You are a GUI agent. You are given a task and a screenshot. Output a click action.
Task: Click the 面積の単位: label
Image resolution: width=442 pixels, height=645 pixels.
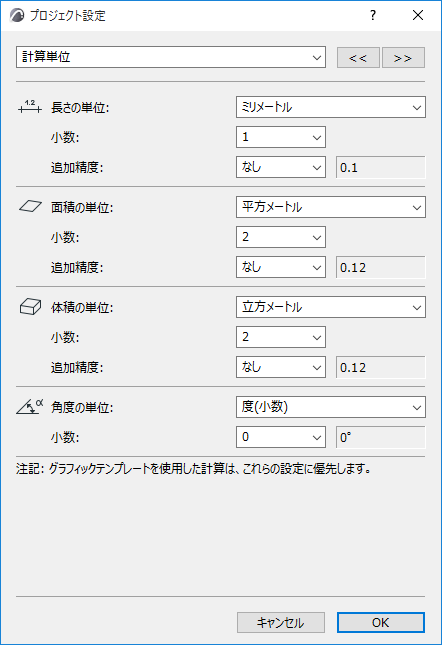(82, 207)
